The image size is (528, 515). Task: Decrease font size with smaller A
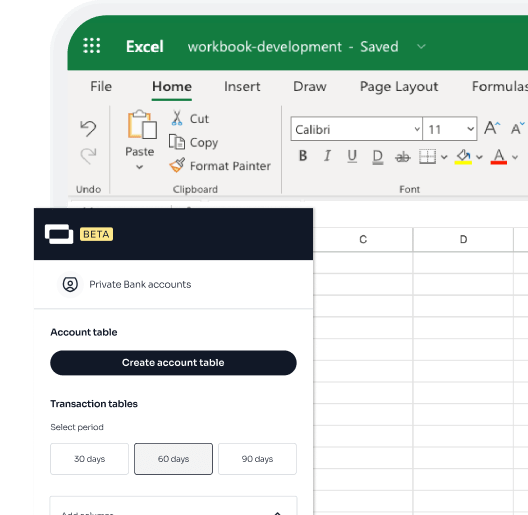[517, 128]
